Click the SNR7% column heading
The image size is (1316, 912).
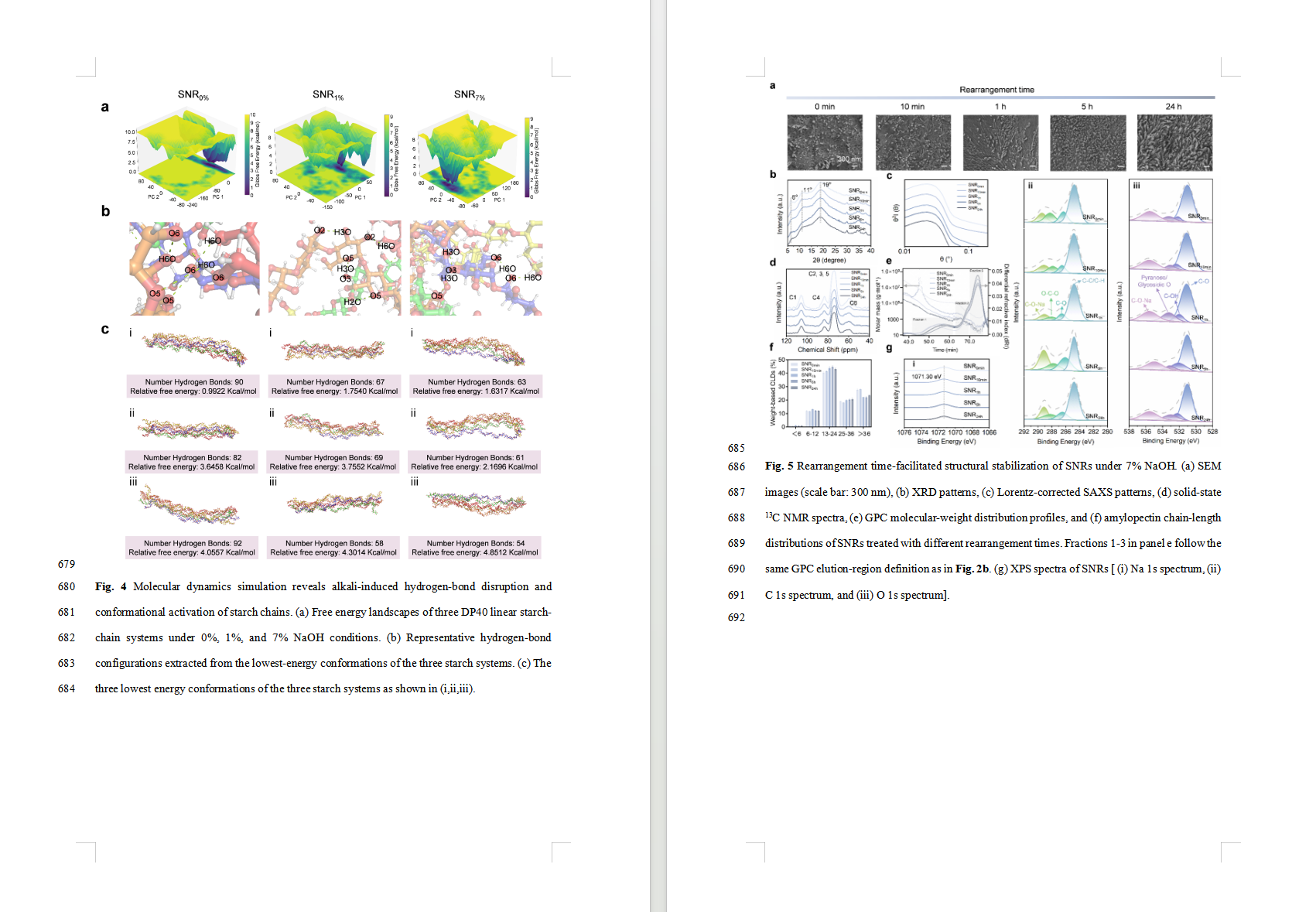[469, 95]
